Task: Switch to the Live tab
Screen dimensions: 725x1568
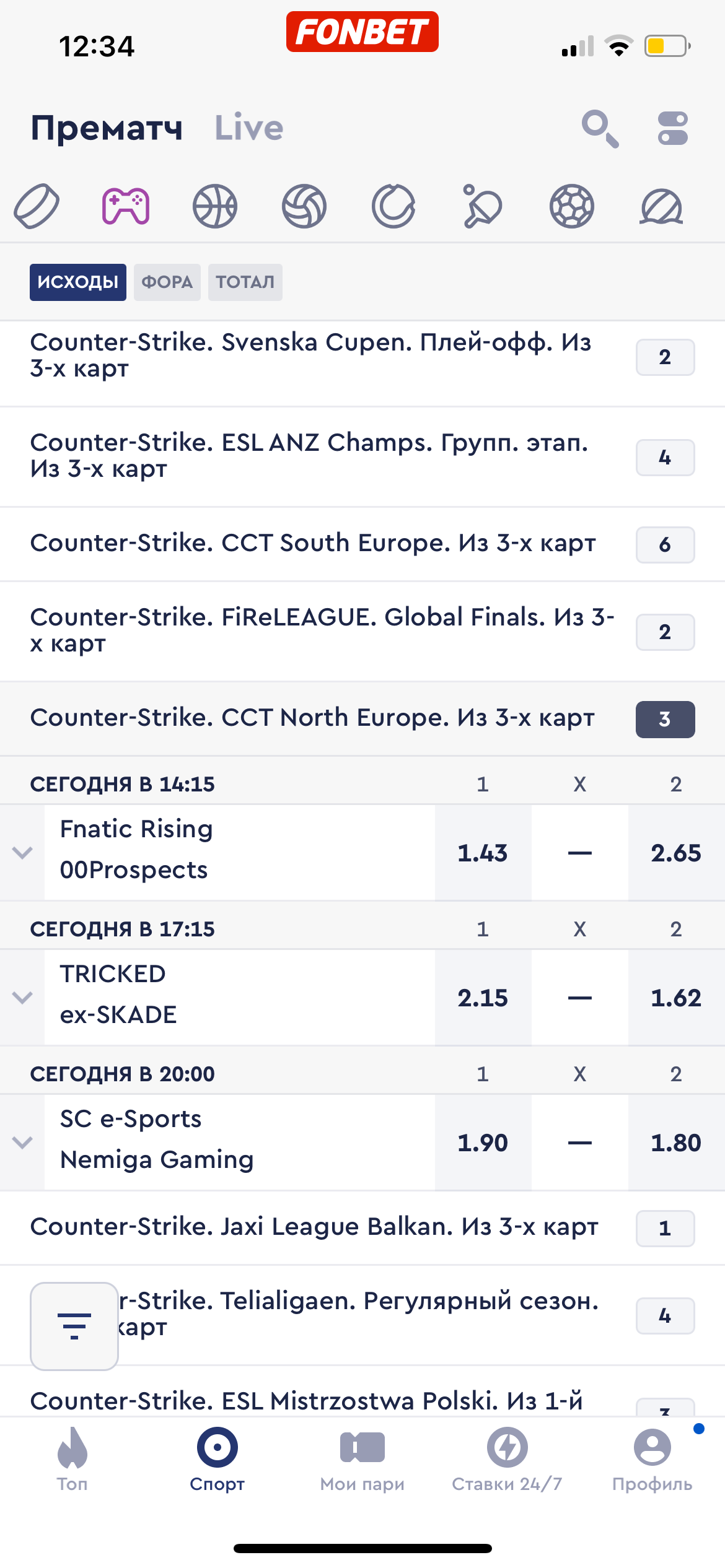Action: point(249,128)
